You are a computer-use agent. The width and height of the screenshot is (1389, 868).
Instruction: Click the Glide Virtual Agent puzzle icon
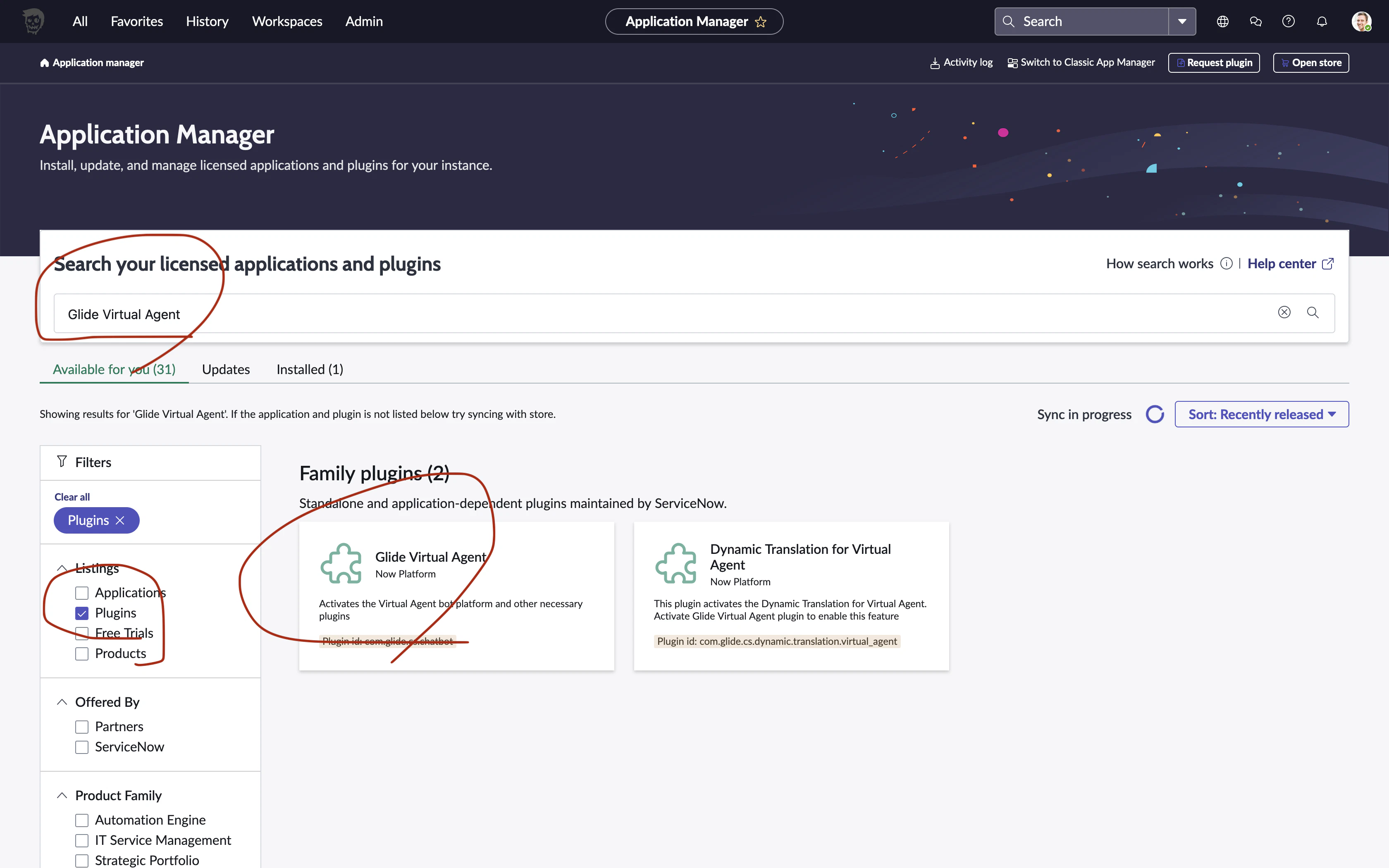[x=341, y=563]
